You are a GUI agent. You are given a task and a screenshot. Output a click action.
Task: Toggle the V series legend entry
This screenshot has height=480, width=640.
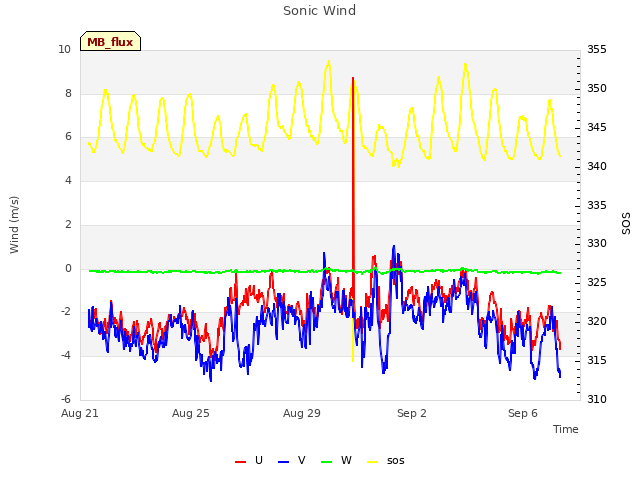pos(291,461)
